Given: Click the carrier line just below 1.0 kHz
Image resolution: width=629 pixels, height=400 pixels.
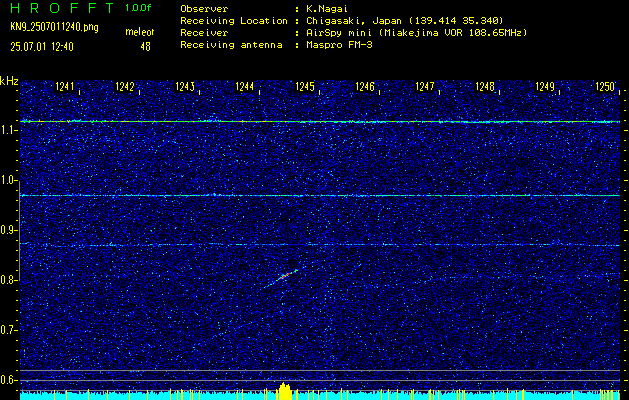Looking at the screenshot, I should click(320, 195).
